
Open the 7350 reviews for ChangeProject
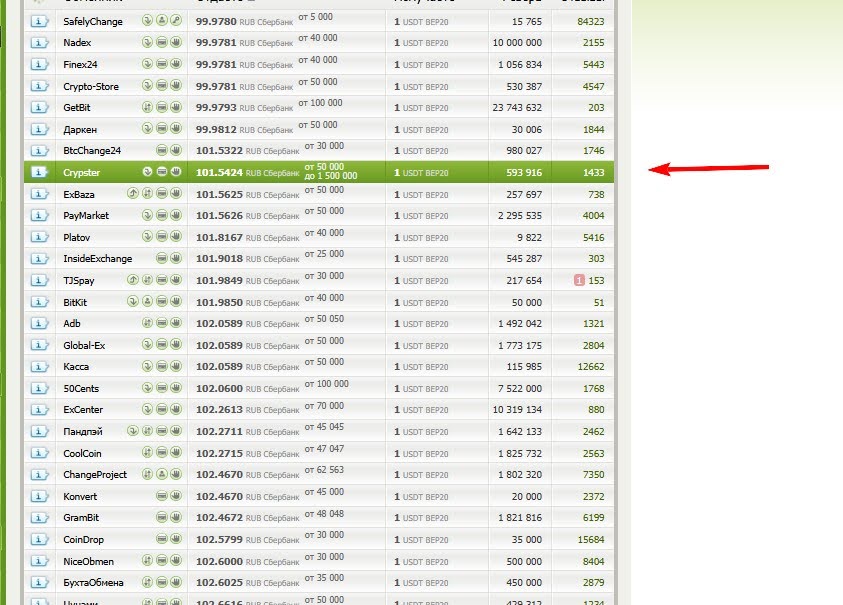pyautogui.click(x=594, y=475)
